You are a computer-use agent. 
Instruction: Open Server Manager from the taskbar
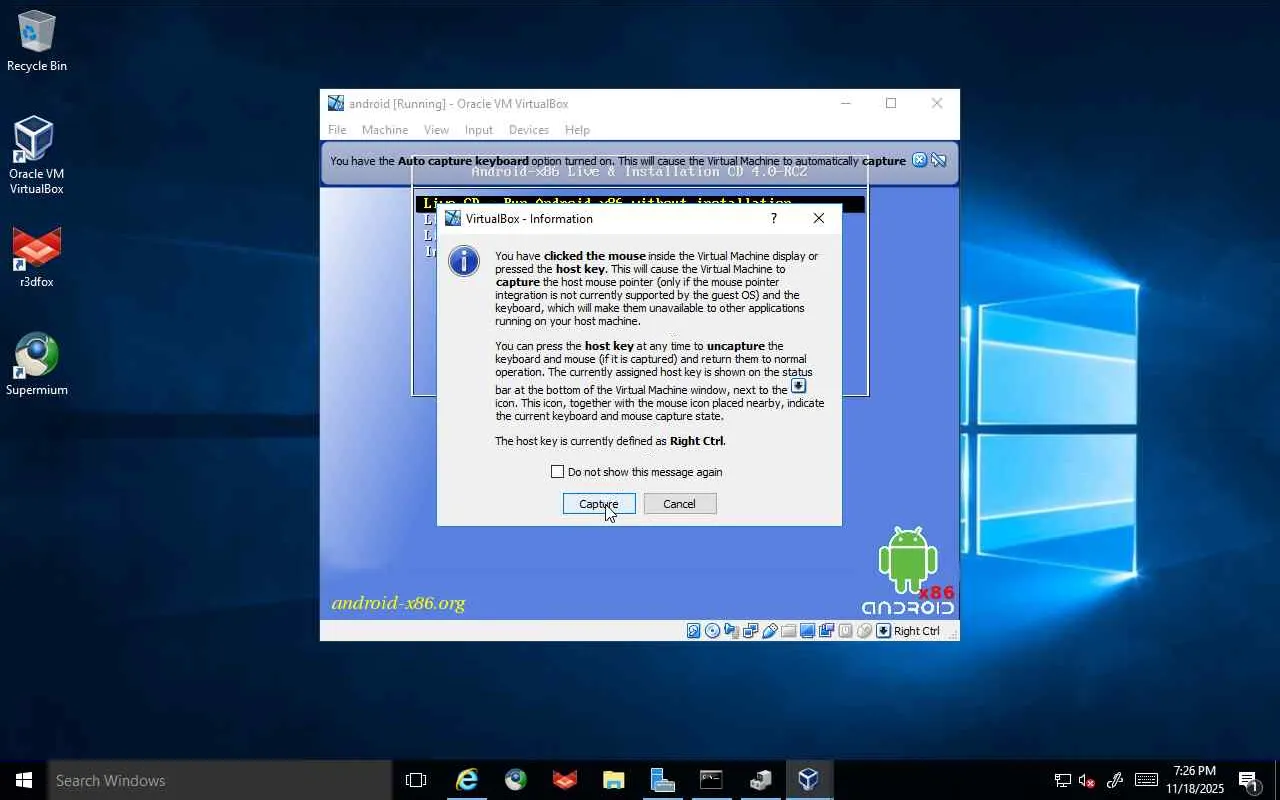(662, 780)
